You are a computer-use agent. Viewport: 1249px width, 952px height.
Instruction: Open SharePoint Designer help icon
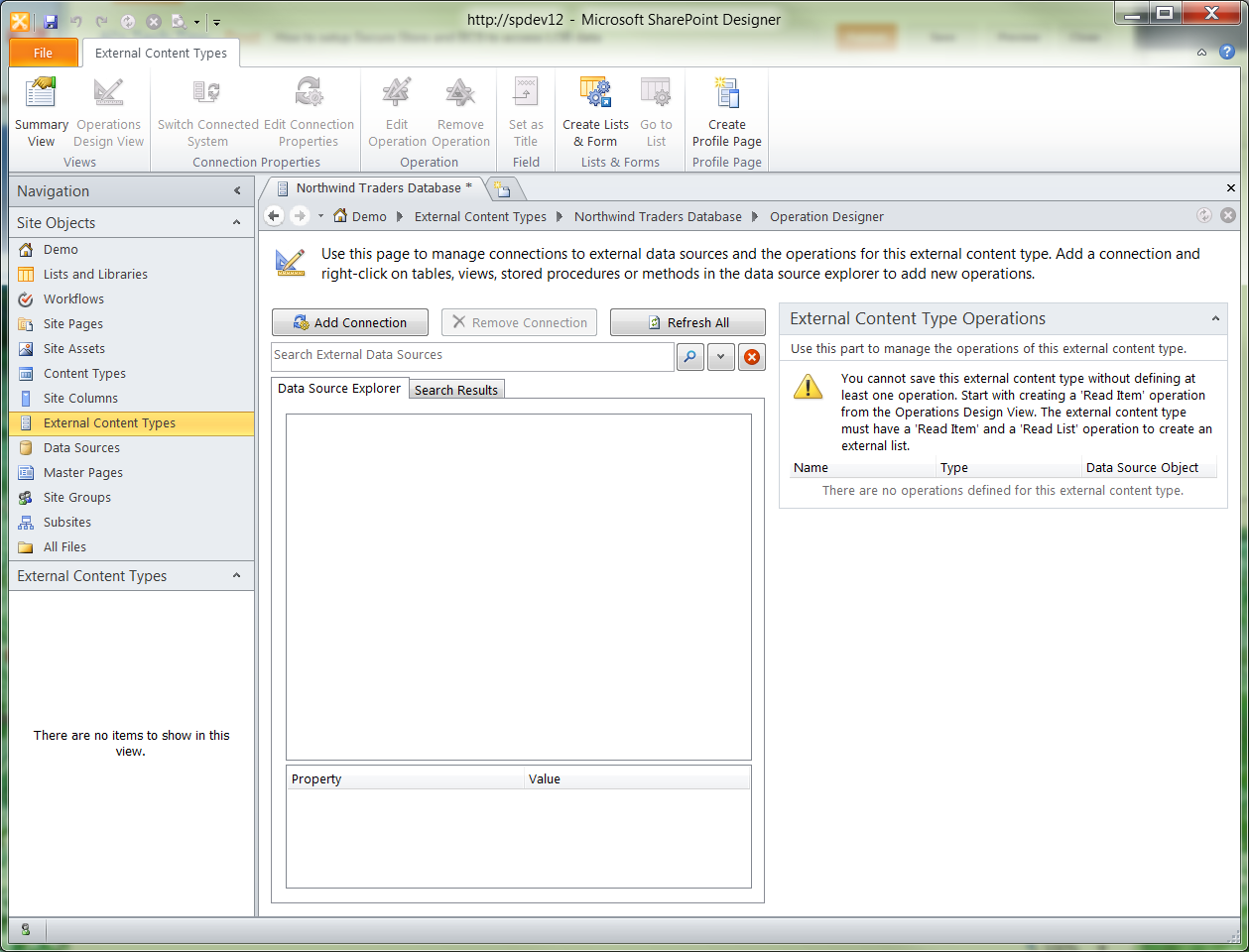pos(1227,52)
